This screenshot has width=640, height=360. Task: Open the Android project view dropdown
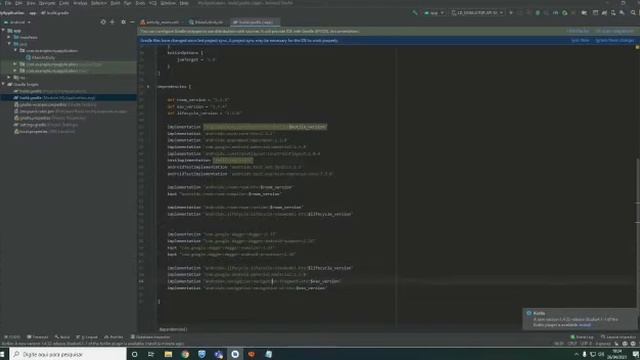[17, 22]
